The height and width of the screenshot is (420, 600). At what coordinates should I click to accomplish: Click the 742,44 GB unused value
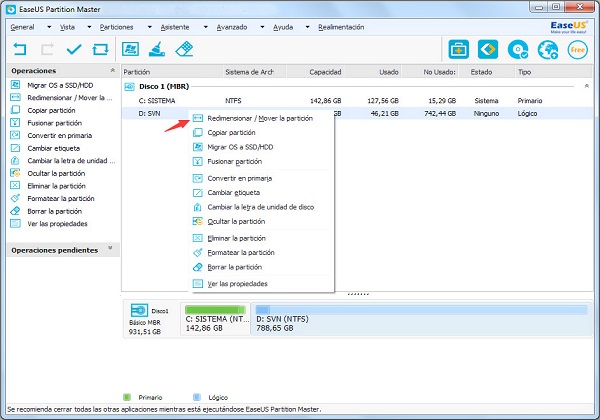tap(440, 114)
